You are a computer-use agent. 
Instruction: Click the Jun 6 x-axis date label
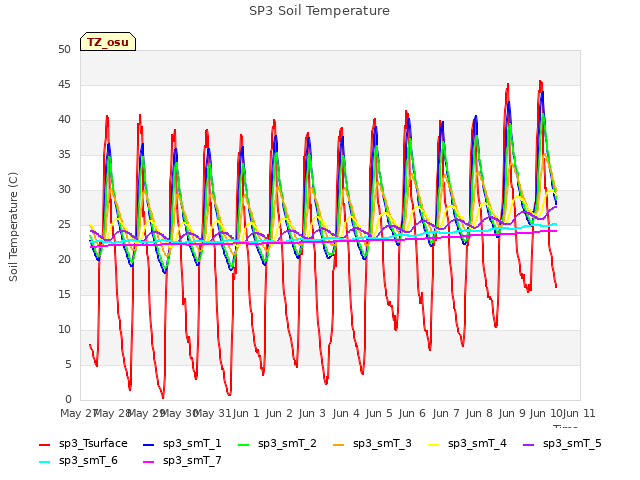pos(412,413)
